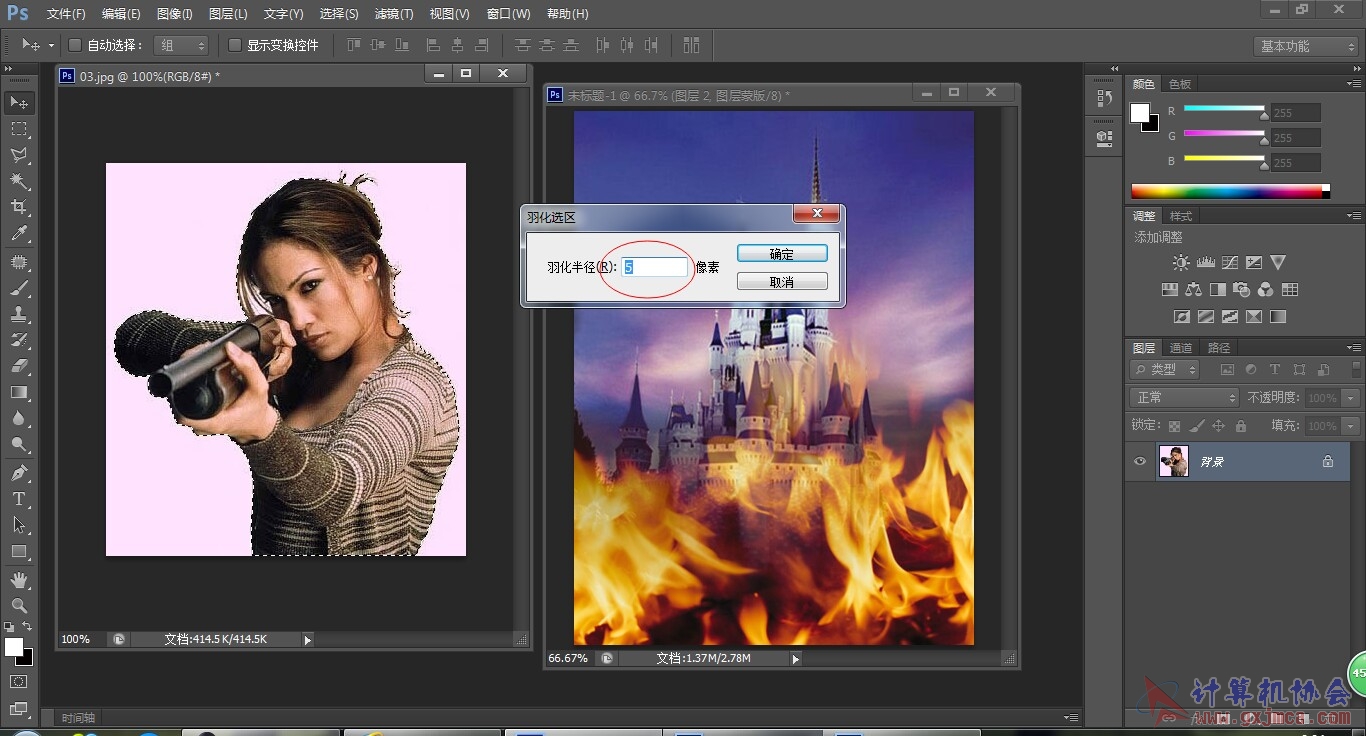Open the Color panel flyout menu

coord(1352,84)
